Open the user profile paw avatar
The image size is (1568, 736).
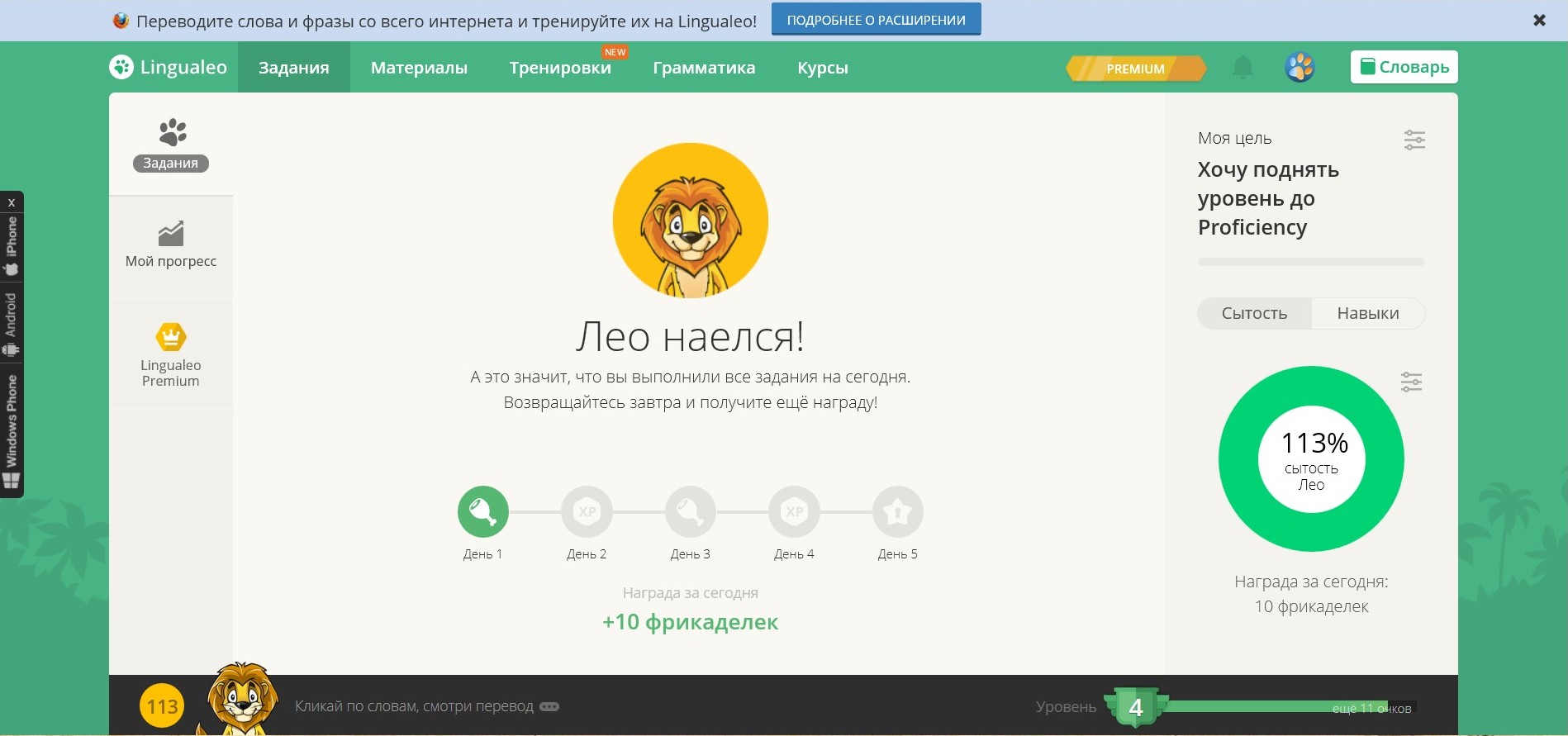(x=1300, y=67)
